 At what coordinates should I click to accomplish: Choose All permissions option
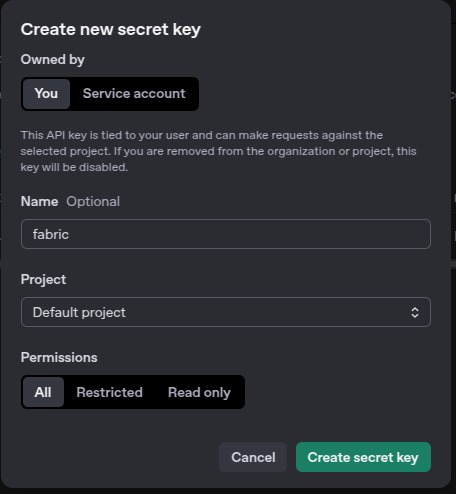[x=43, y=392]
